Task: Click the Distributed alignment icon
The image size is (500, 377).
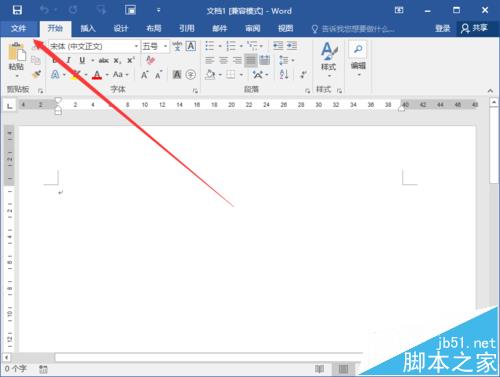Action: pyautogui.click(x=265, y=60)
